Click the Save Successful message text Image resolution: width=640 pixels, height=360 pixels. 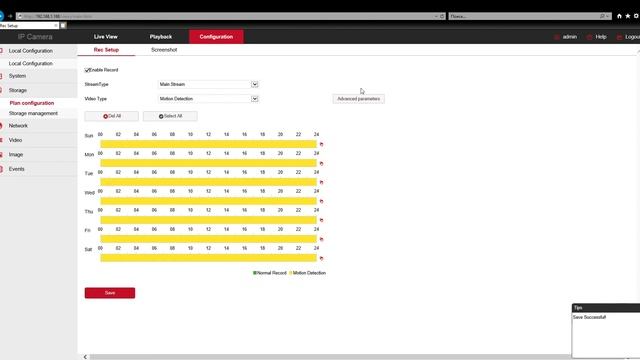coord(589,318)
